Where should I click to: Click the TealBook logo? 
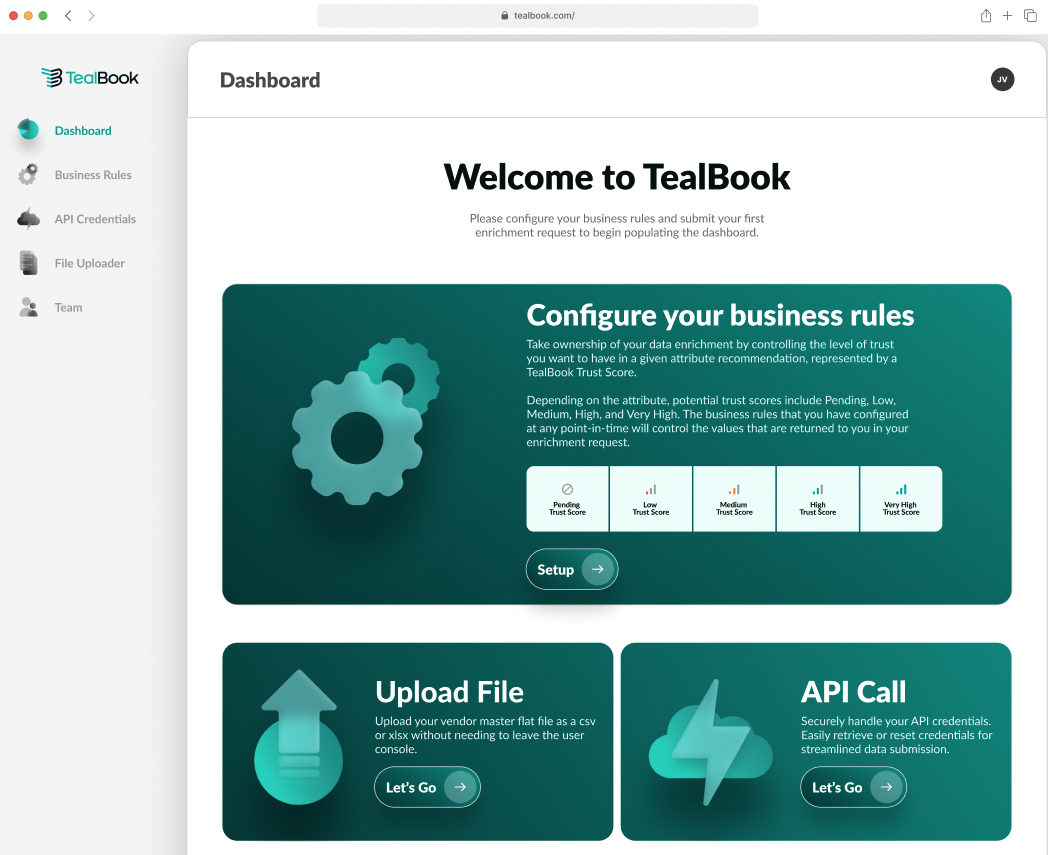tap(90, 78)
